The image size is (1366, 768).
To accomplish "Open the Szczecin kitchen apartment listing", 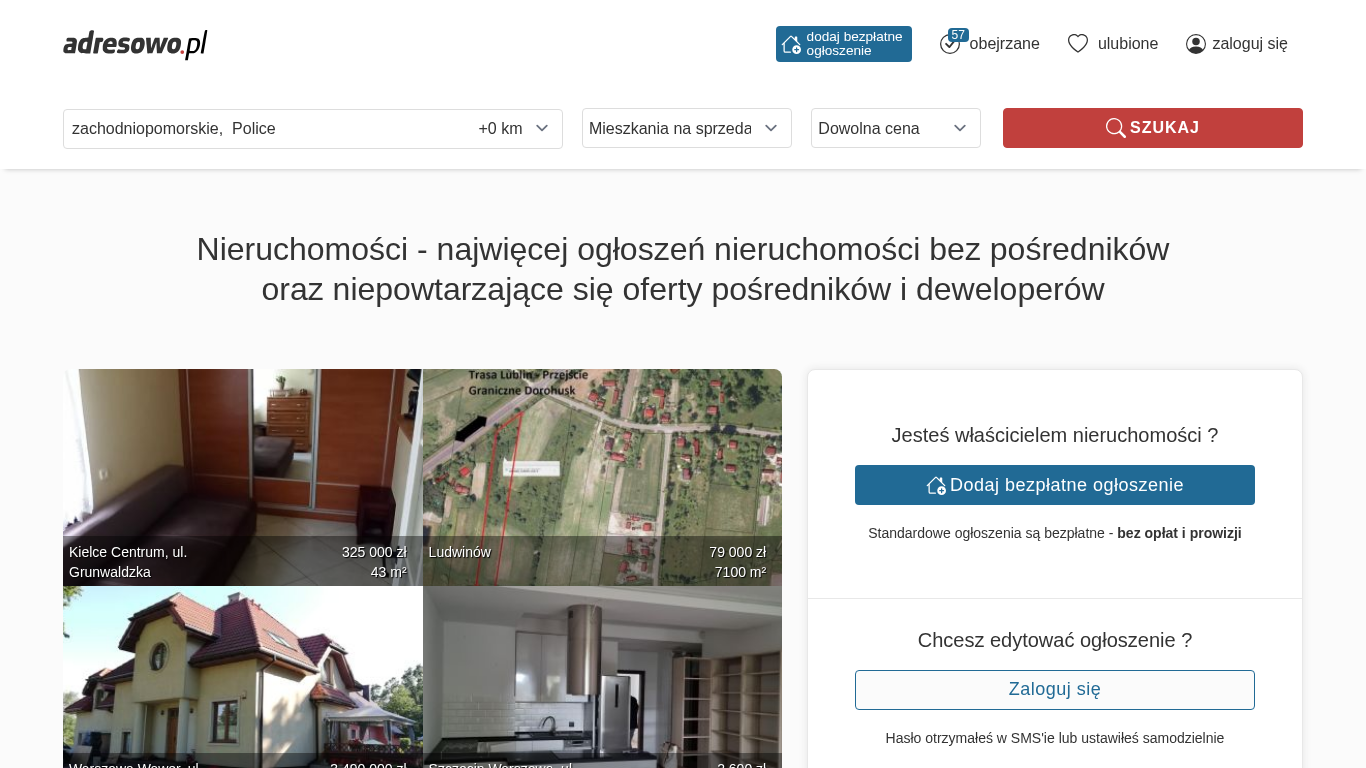I will [602, 680].
